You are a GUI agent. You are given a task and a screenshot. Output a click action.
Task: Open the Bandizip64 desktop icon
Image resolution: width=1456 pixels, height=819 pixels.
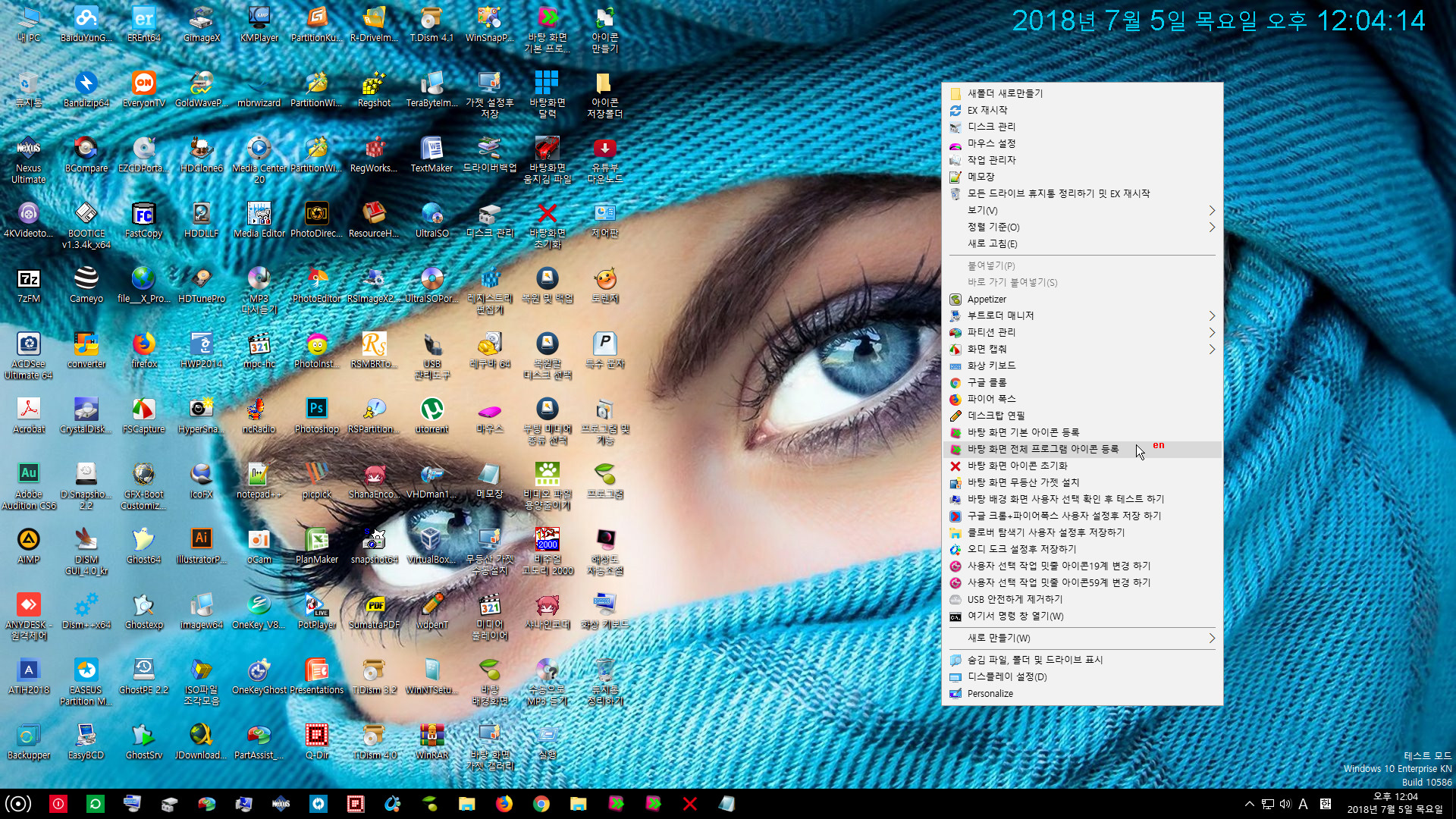86,89
